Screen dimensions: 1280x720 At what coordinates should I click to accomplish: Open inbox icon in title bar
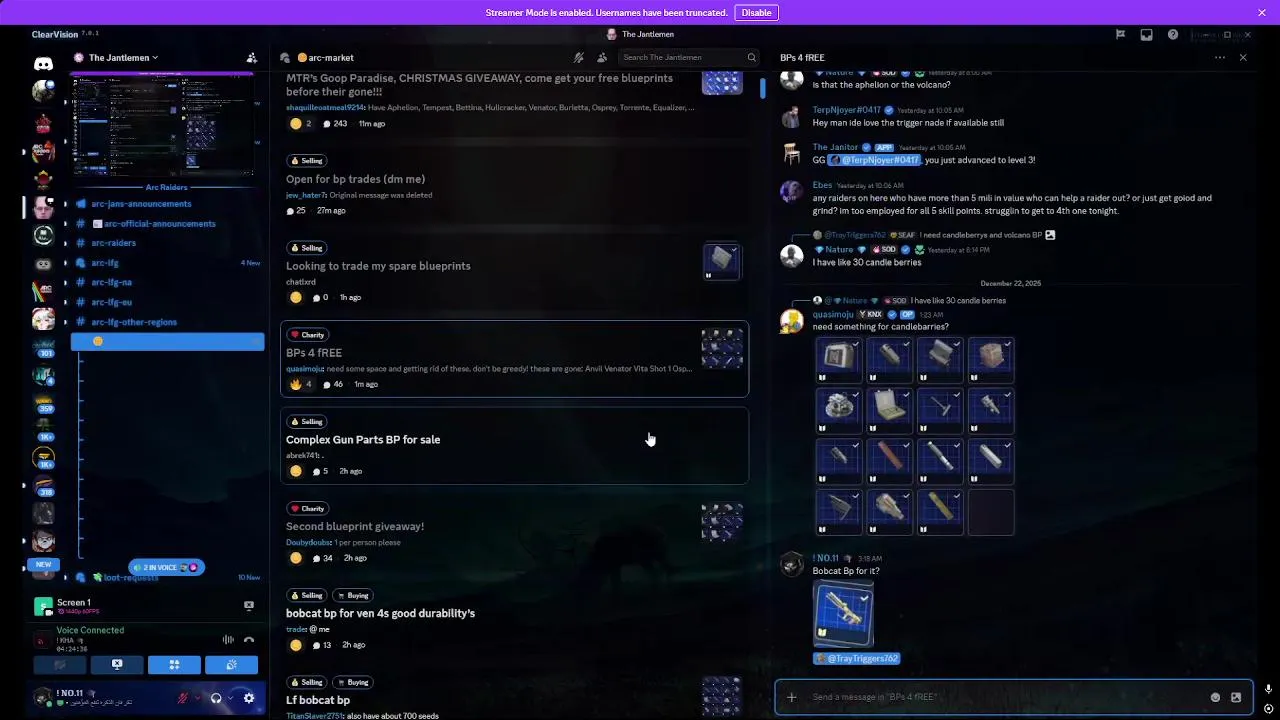click(x=1146, y=35)
